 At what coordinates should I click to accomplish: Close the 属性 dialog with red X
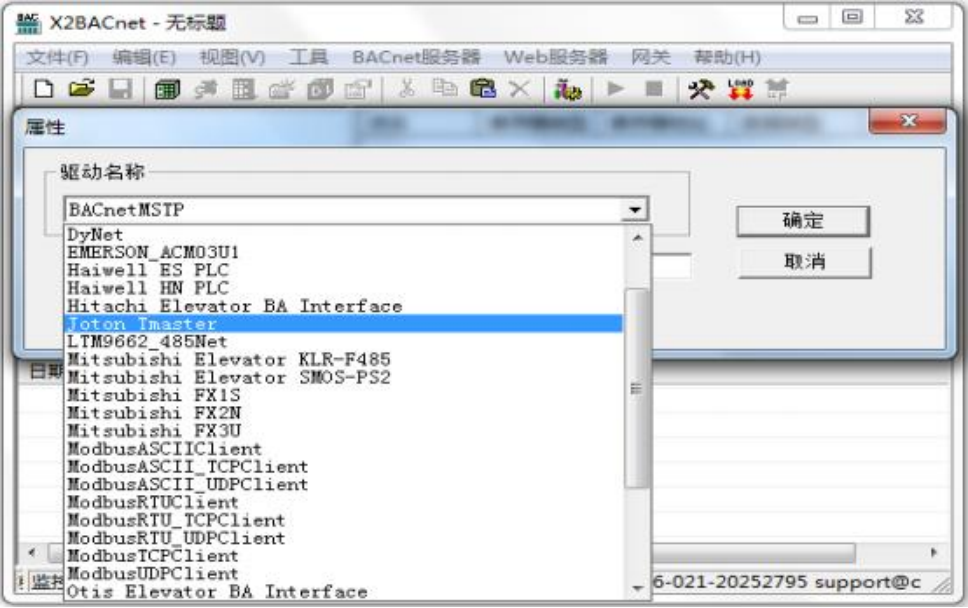coord(907,120)
